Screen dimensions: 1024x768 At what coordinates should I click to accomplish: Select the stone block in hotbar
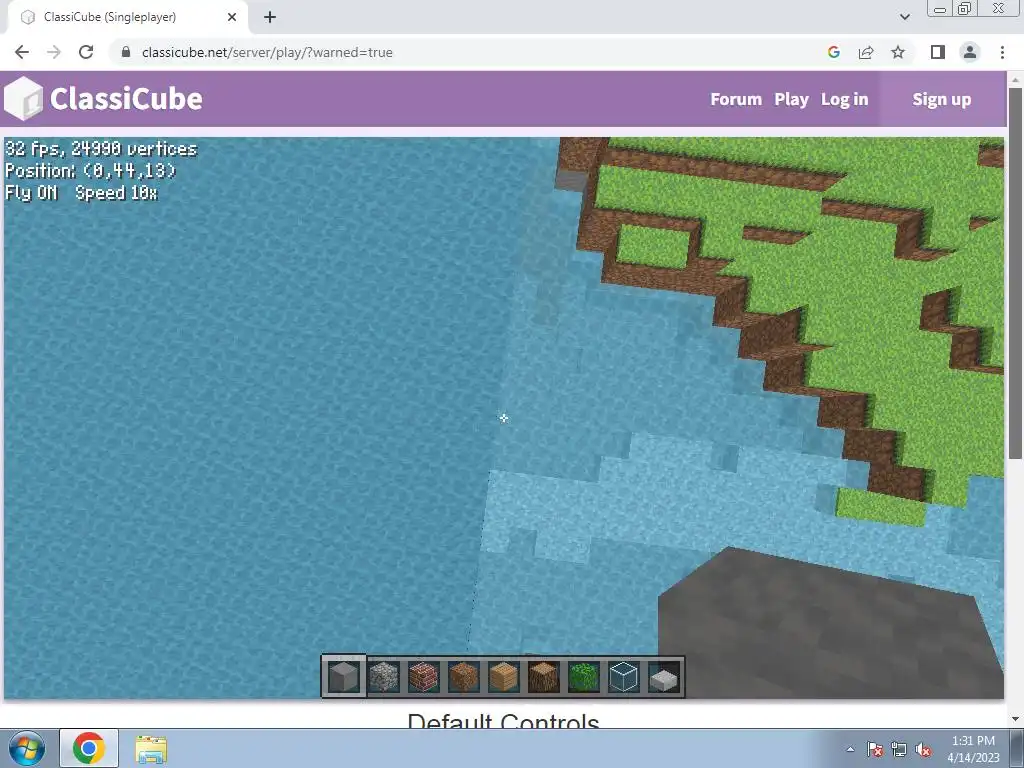[344, 677]
